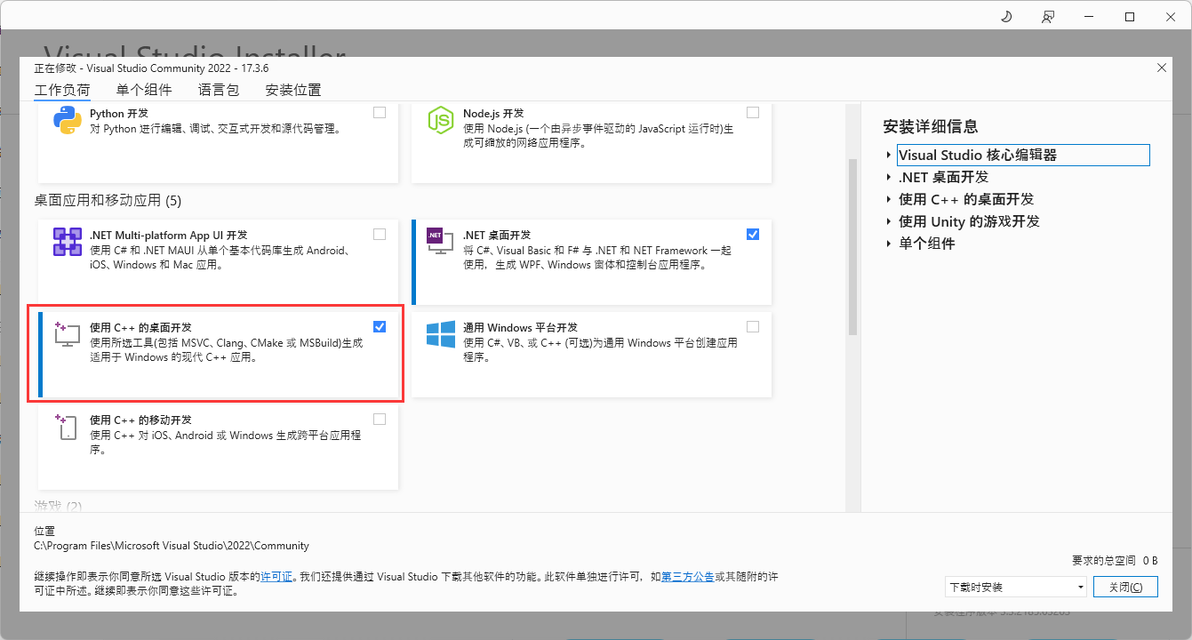Image resolution: width=1192 pixels, height=640 pixels.
Task: Expand 单个组件 details arrow
Action: pyautogui.click(x=888, y=243)
